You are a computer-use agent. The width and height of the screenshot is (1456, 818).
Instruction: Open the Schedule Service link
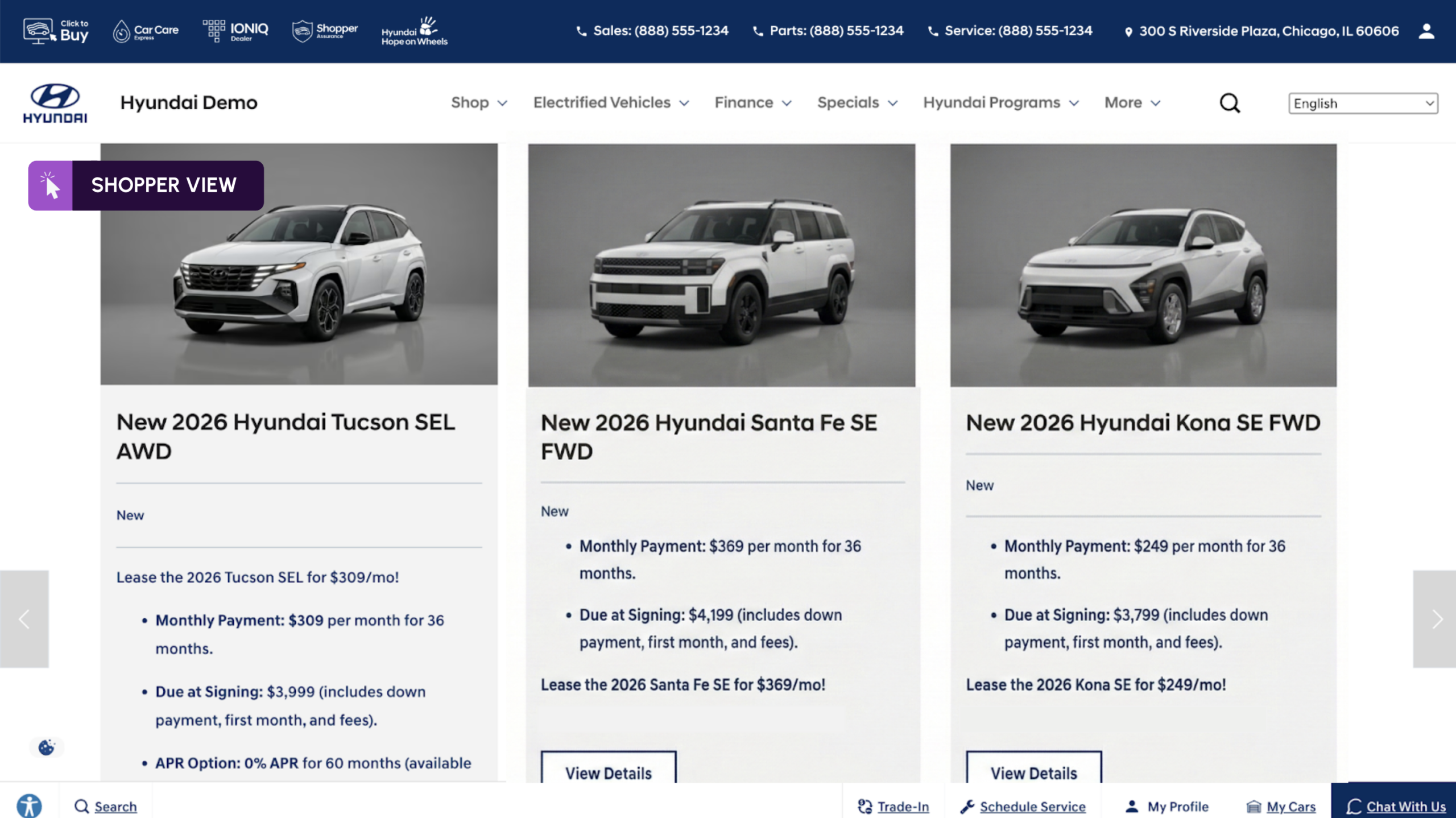tap(1032, 807)
